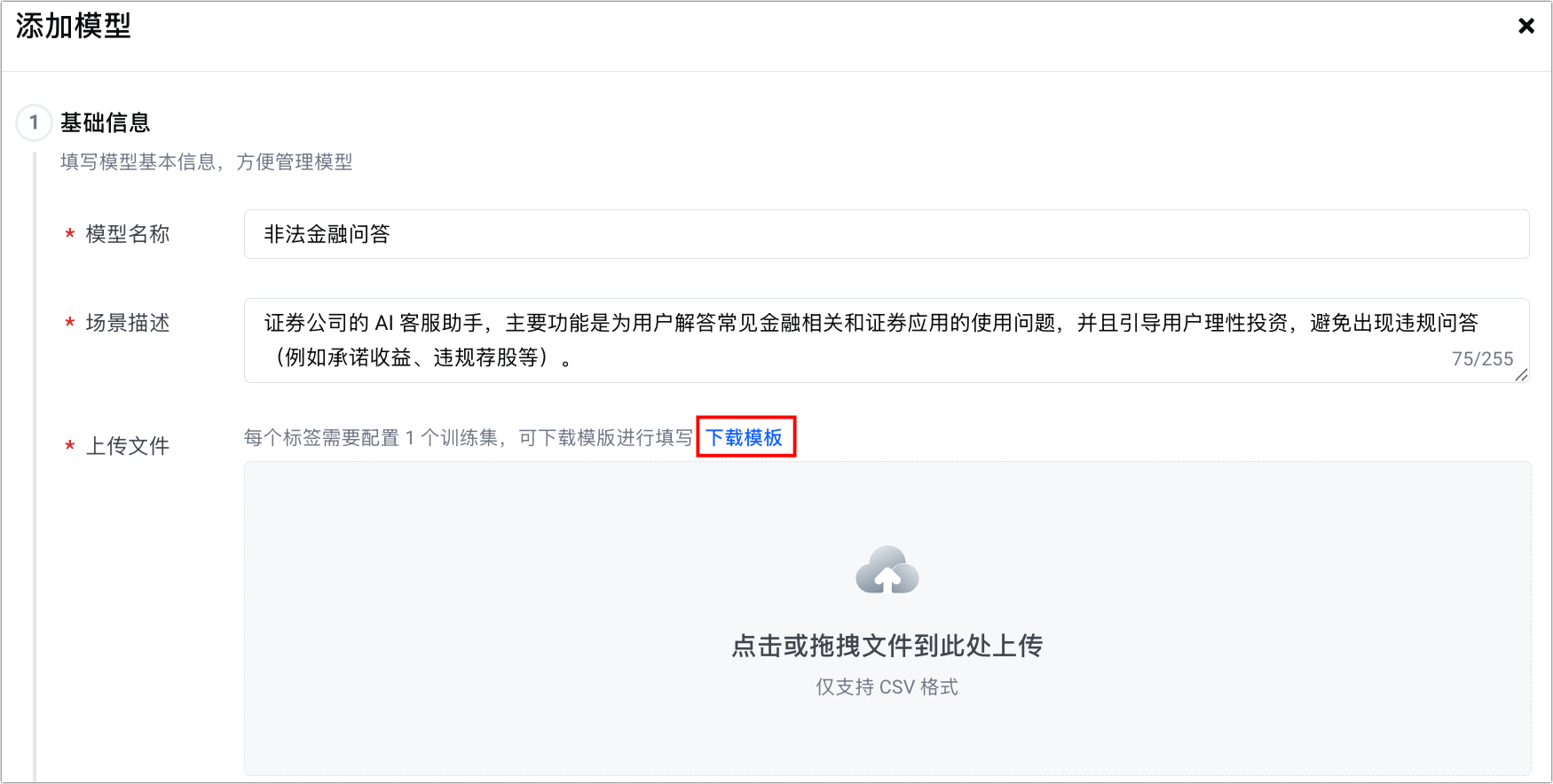The height and width of the screenshot is (784, 1553).
Task: Click the 仅支持 CSV 格式 hint
Action: pyautogui.click(x=887, y=687)
